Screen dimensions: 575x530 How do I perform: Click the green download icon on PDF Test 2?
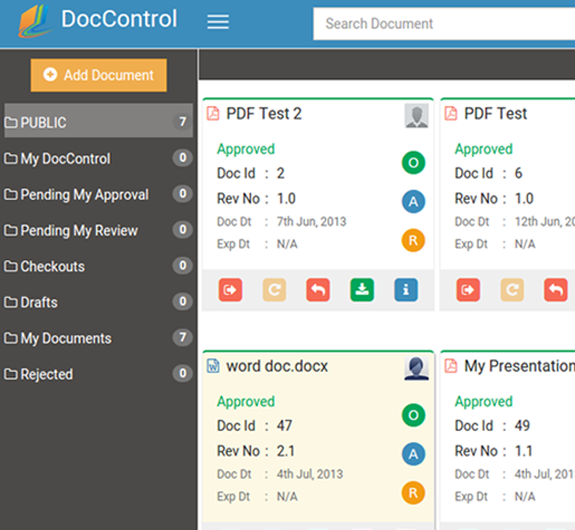pos(362,290)
